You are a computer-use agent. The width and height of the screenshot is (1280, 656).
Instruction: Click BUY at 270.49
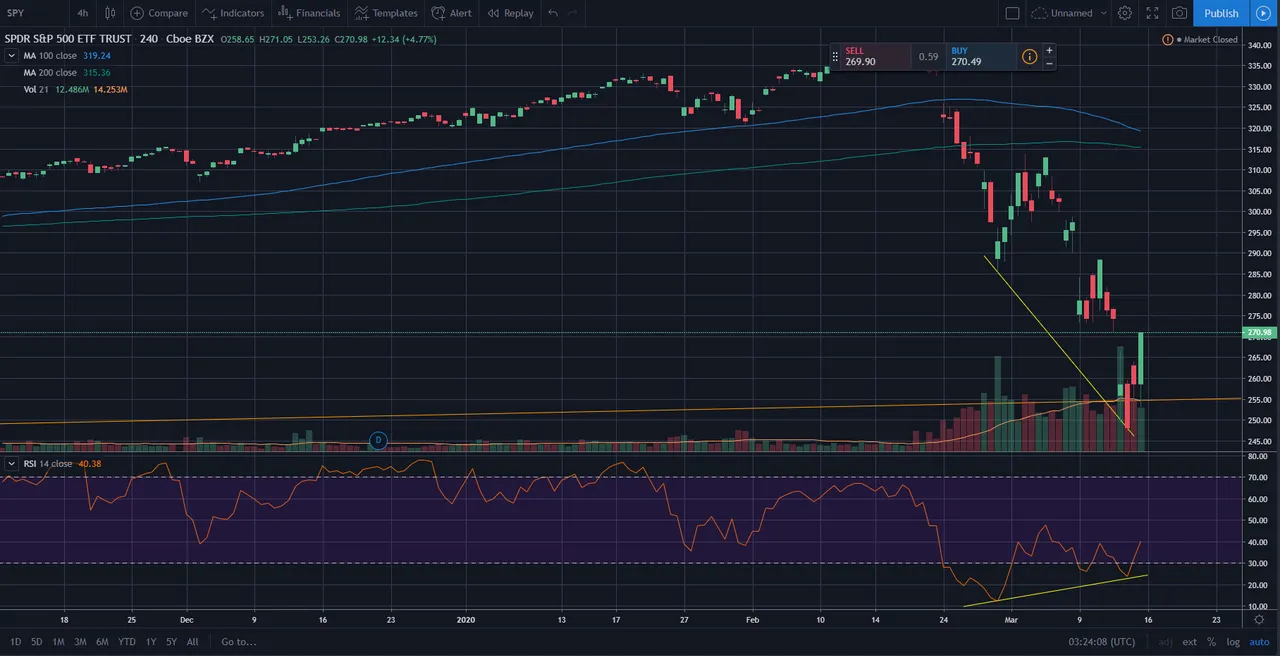[x=982, y=57]
